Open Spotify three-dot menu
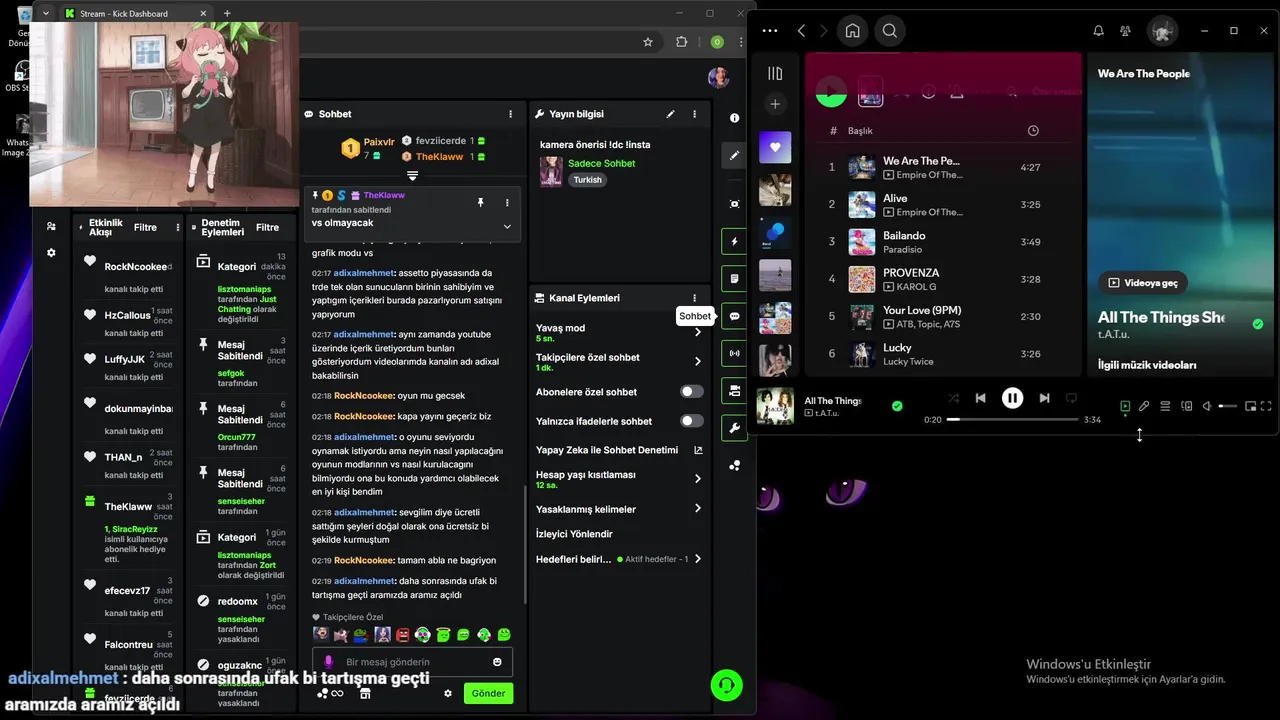 click(x=769, y=31)
